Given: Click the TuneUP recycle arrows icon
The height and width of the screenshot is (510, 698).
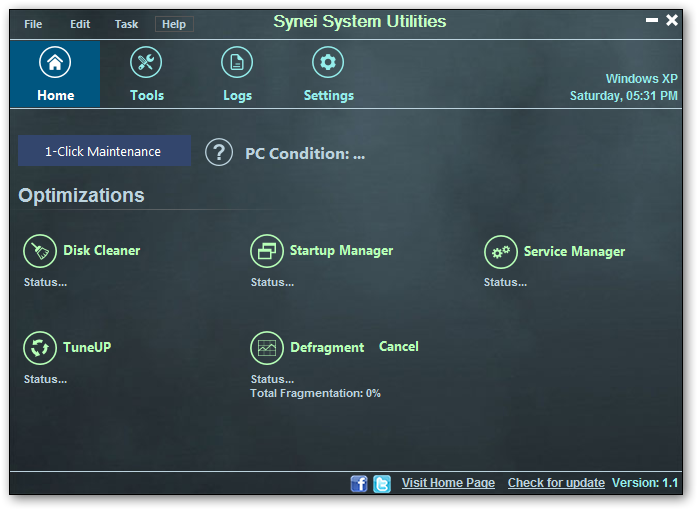Looking at the screenshot, I should 40,348.
